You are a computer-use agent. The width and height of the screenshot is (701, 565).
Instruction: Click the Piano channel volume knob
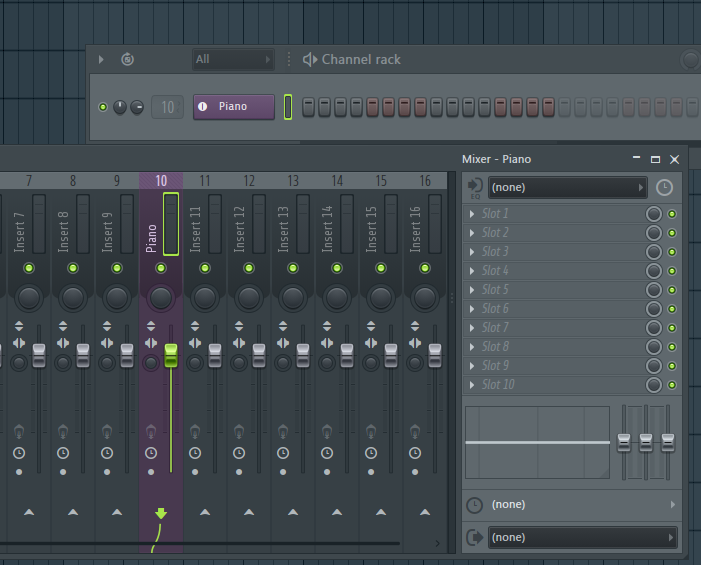(137, 107)
